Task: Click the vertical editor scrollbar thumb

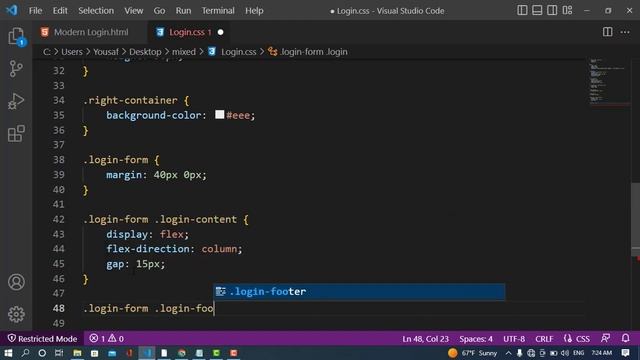Action: [636, 220]
